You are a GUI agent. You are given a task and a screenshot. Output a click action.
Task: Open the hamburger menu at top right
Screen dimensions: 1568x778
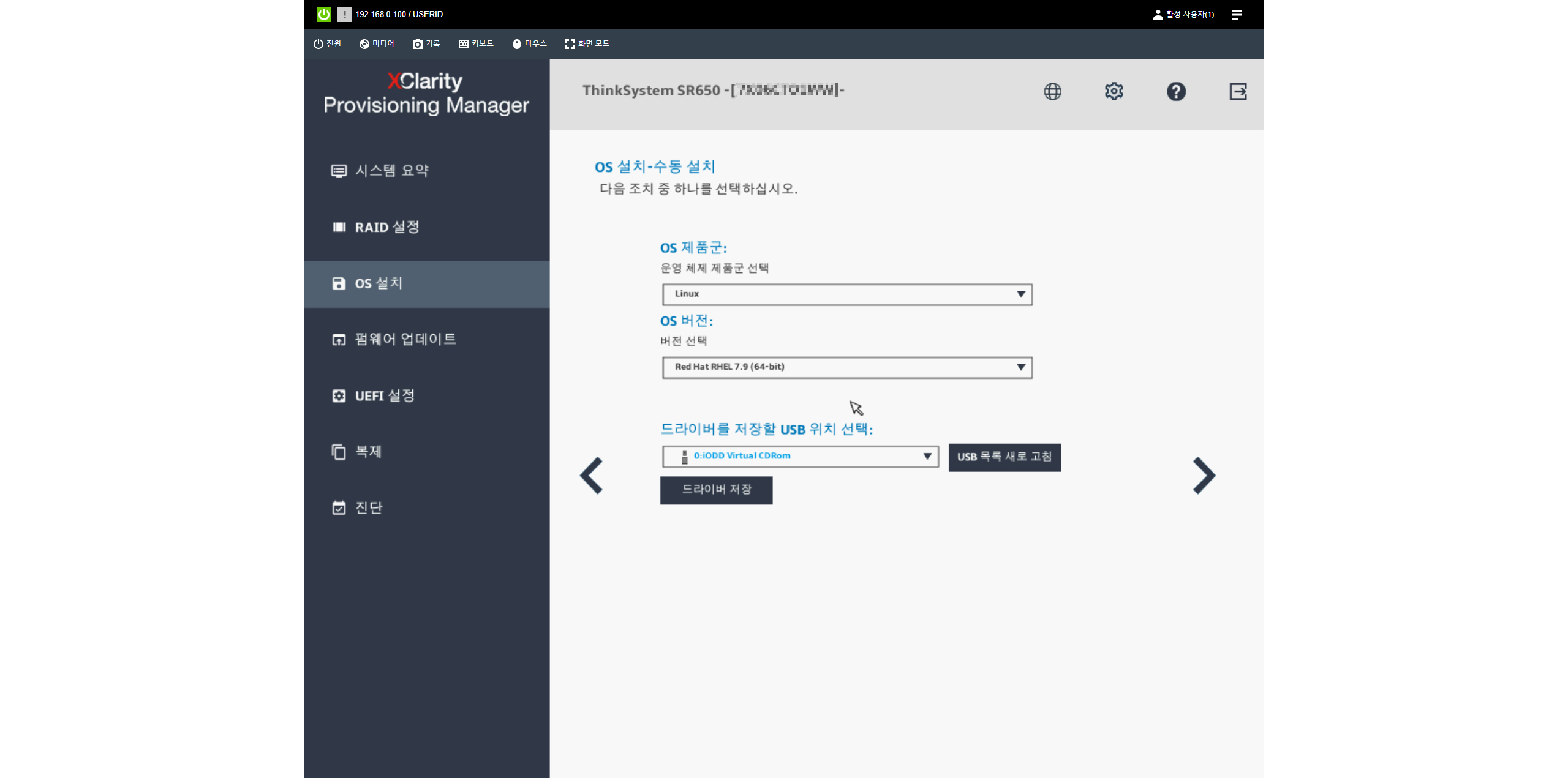[1237, 14]
